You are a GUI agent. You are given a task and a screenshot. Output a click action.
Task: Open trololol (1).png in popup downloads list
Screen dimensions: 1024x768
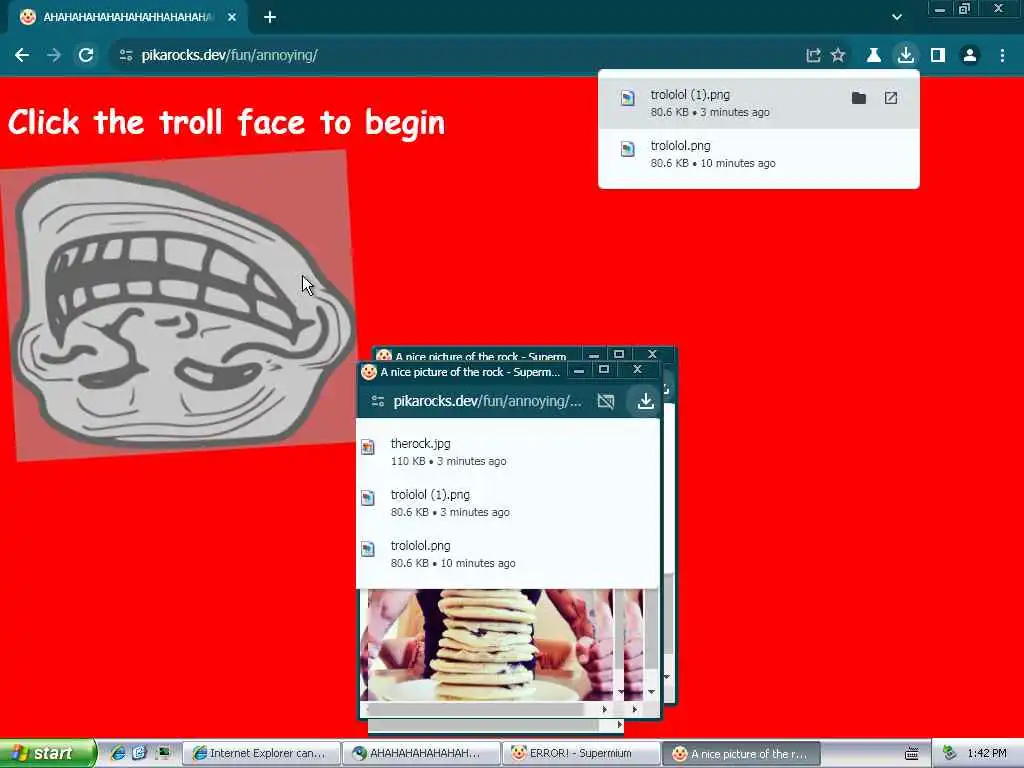tap(508, 503)
